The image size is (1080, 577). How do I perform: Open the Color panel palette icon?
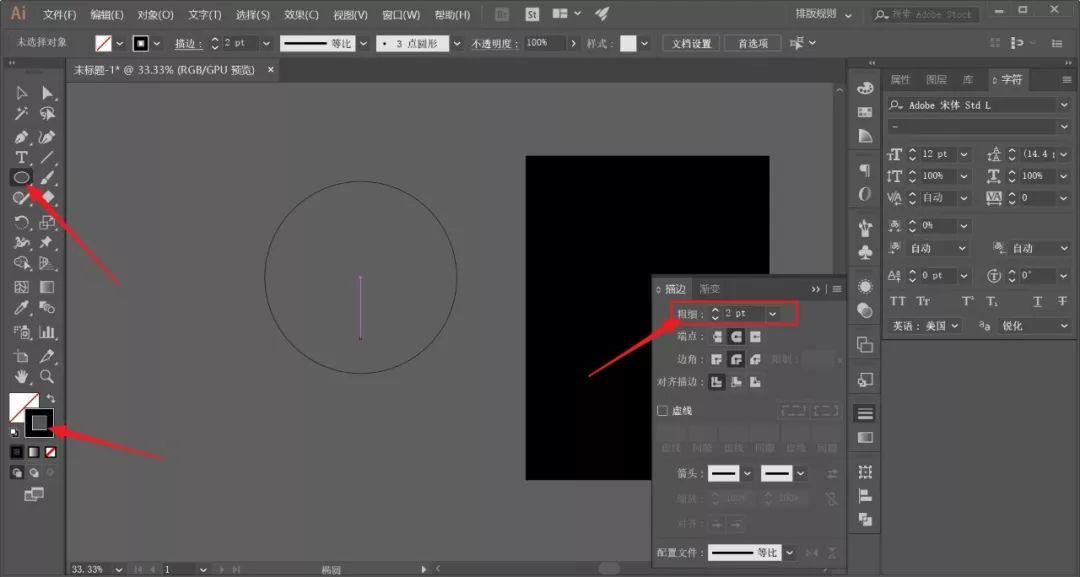pyautogui.click(x=865, y=88)
